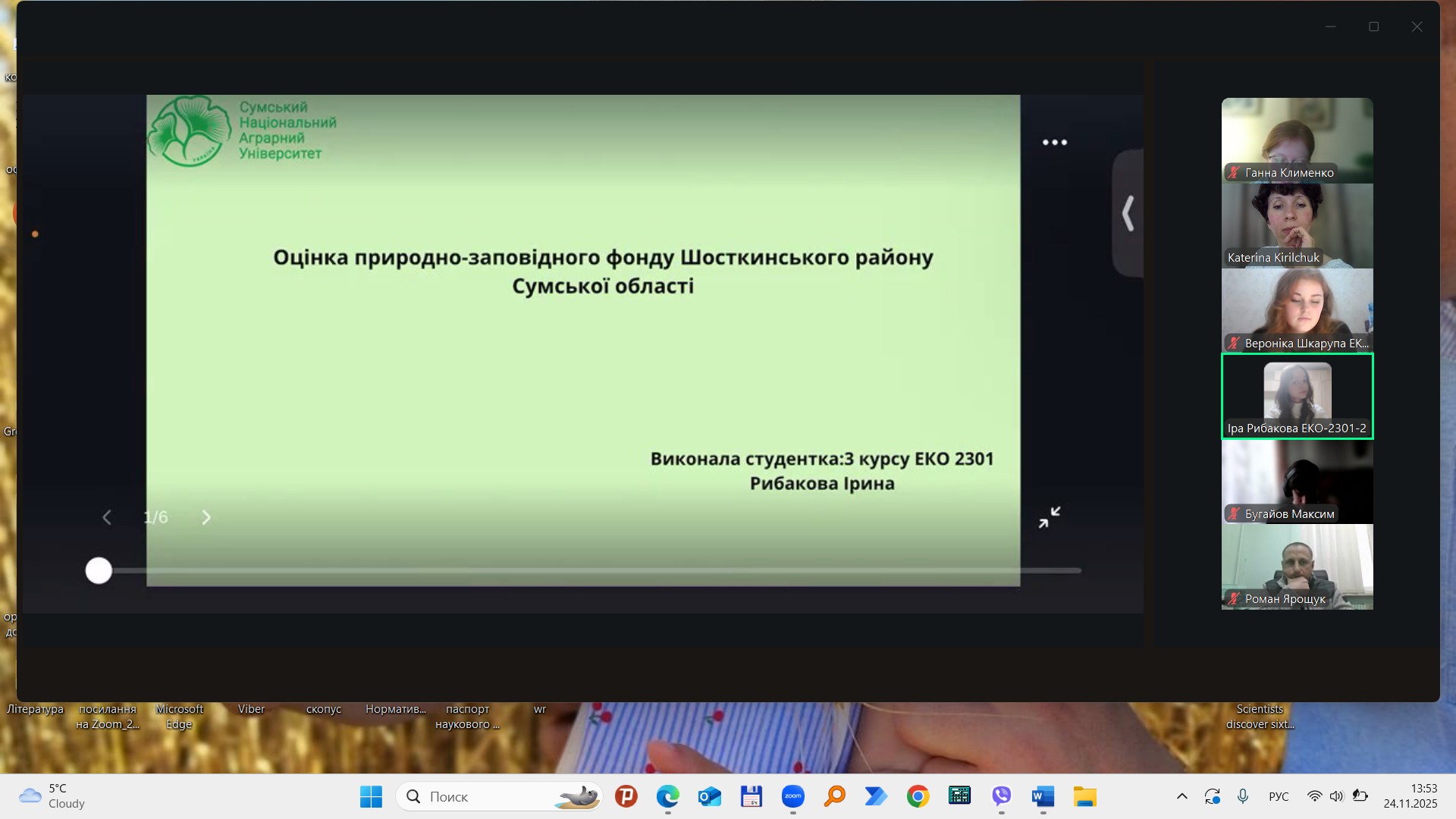Click Бугайов Максим muted microphone icon
Image resolution: width=1456 pixels, height=819 pixels.
[1234, 513]
